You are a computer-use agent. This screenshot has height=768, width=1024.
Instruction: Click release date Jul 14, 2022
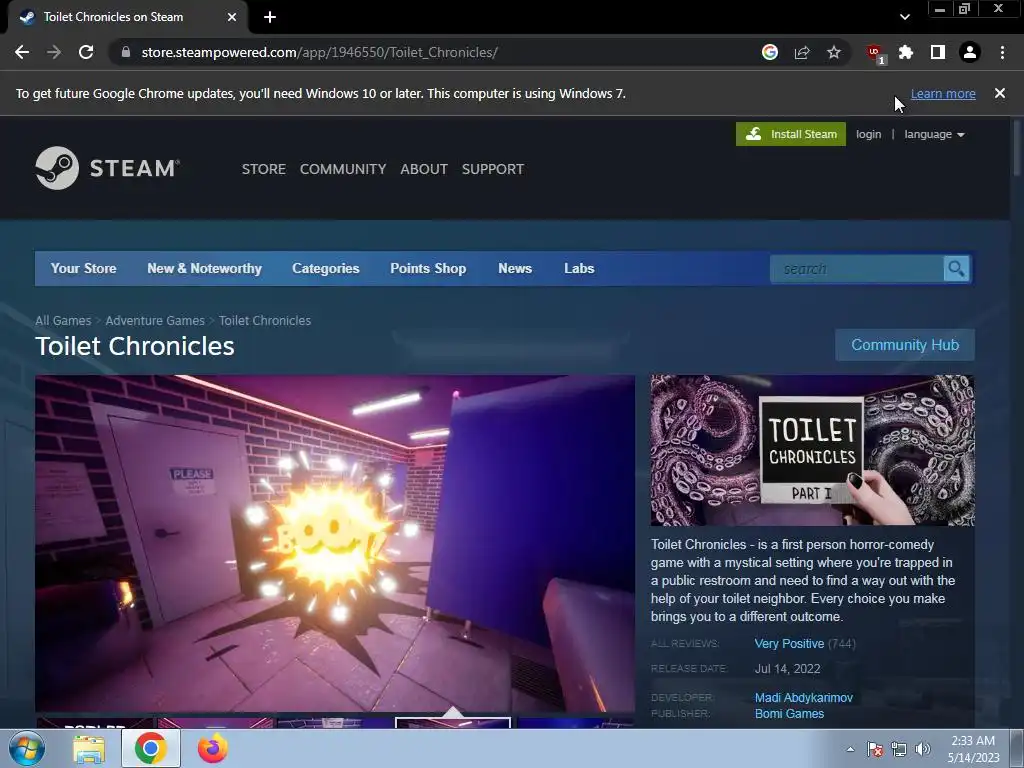click(788, 669)
